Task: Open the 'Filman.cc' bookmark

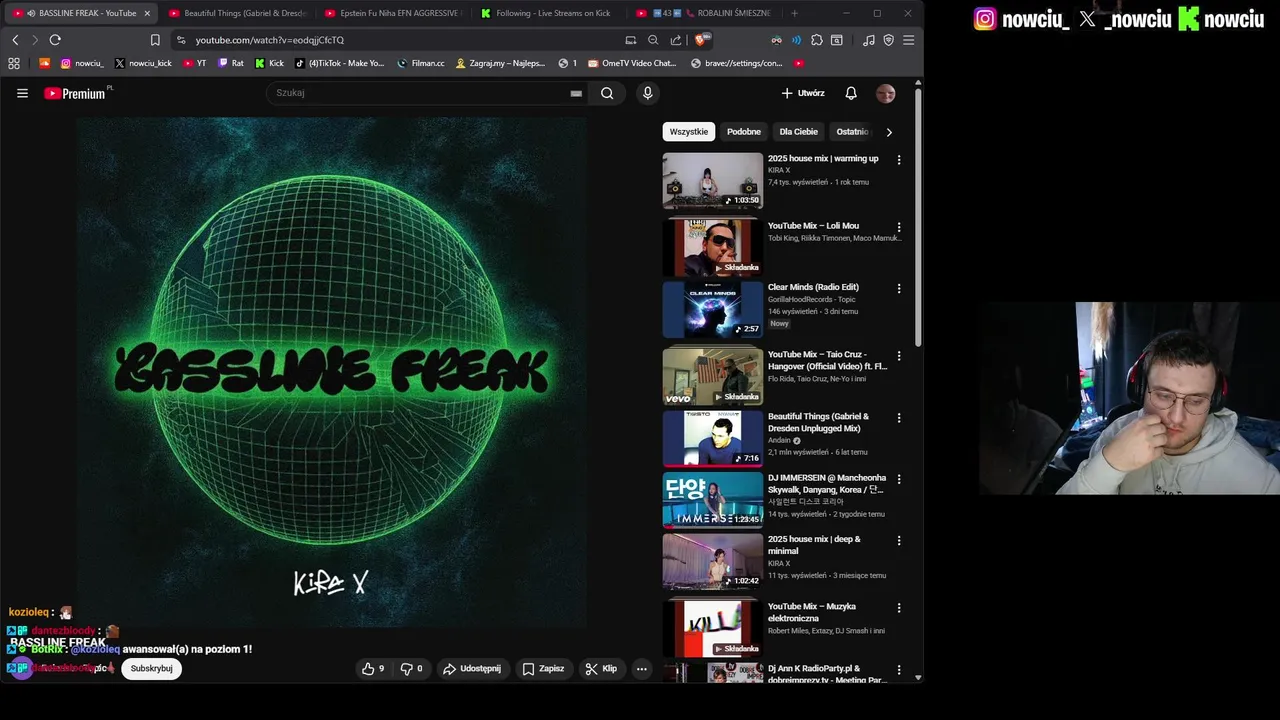Action: click(x=421, y=63)
